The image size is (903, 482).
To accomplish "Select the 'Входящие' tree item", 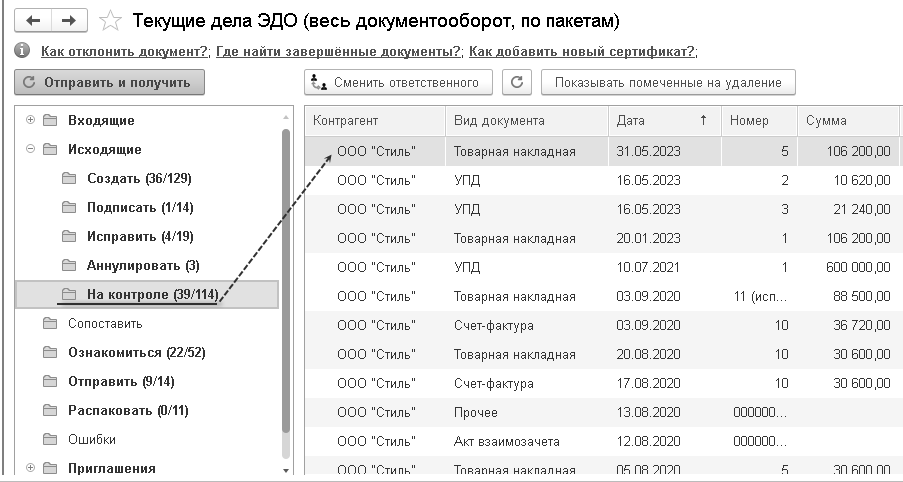I will pos(101,120).
